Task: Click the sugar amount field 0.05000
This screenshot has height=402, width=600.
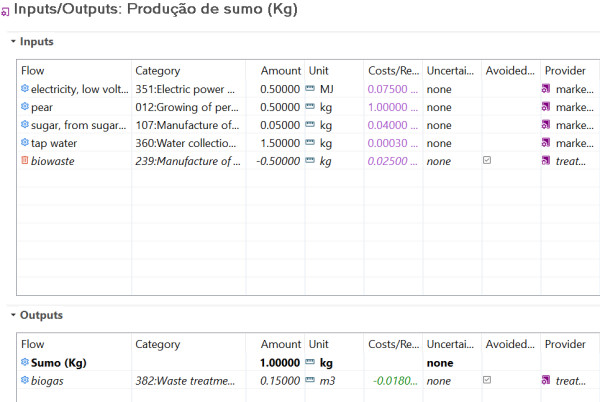Action: coord(280,125)
